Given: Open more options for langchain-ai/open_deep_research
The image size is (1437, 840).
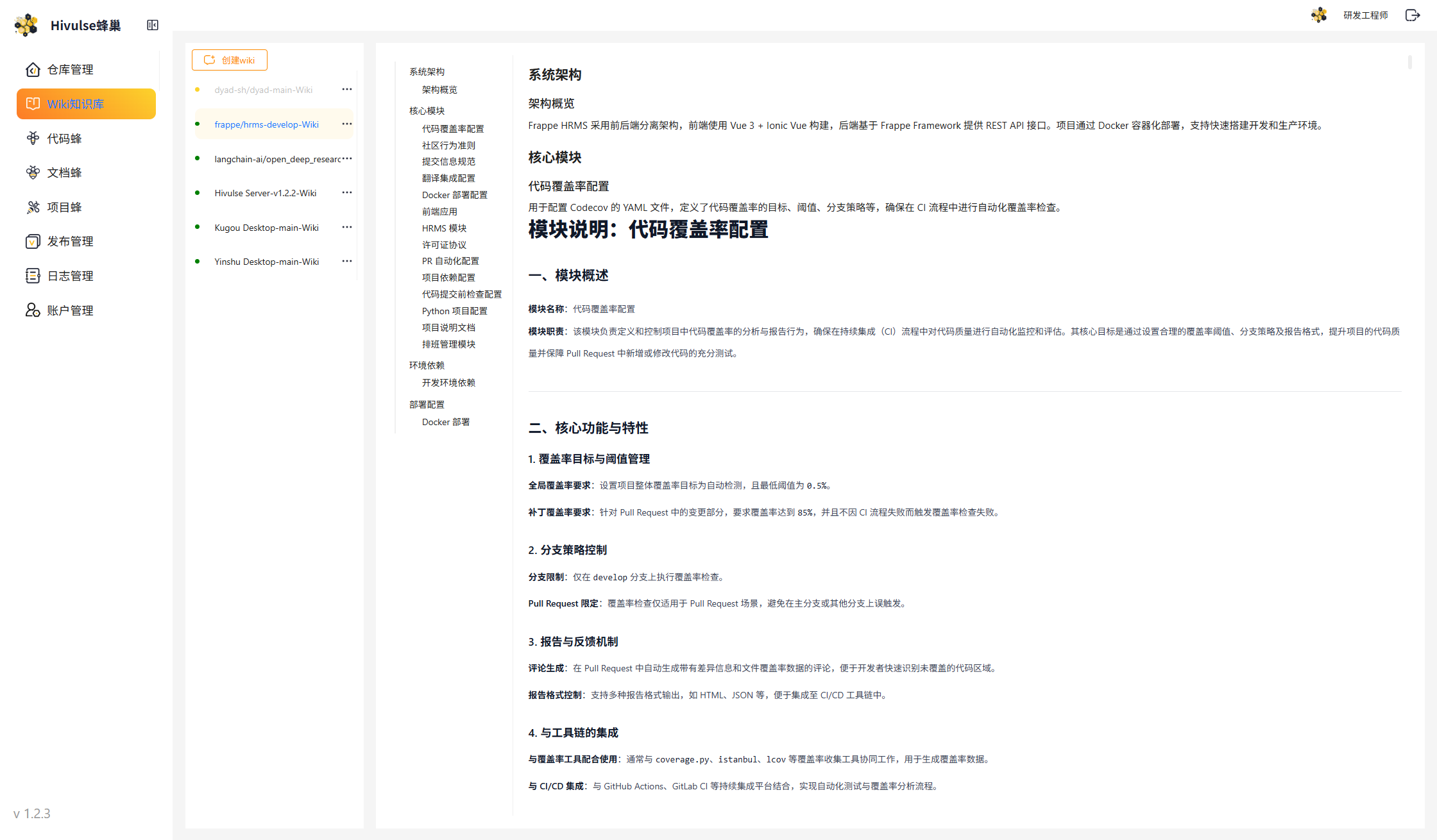Looking at the screenshot, I should pos(347,158).
